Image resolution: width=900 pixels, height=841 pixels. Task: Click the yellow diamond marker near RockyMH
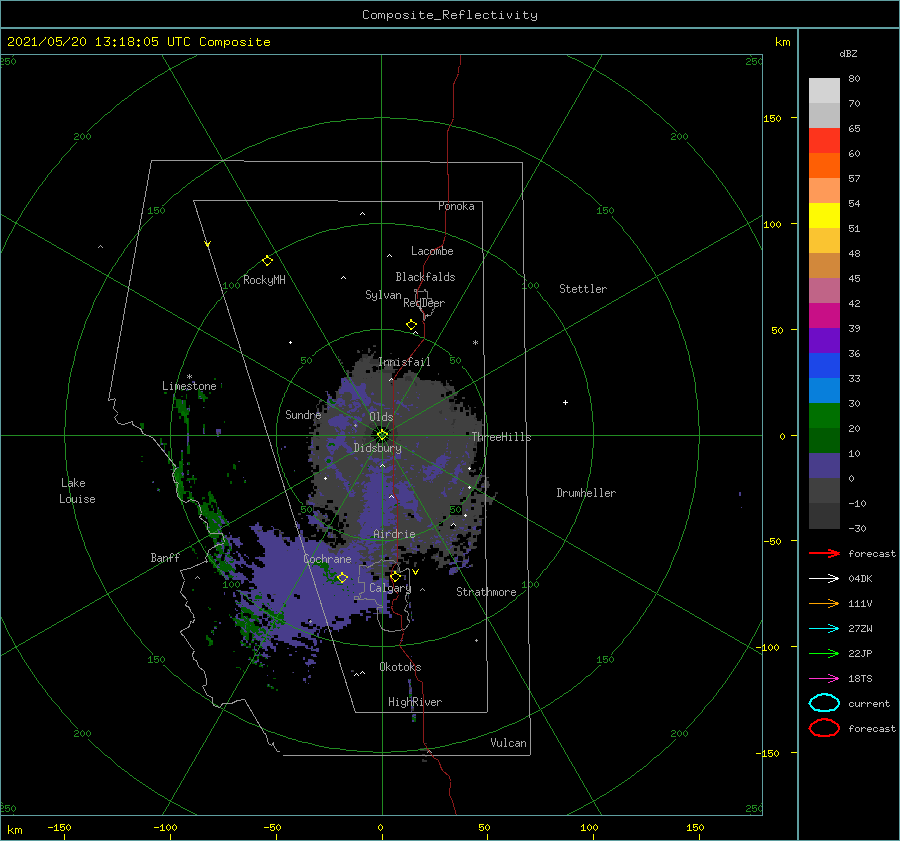pos(267,261)
